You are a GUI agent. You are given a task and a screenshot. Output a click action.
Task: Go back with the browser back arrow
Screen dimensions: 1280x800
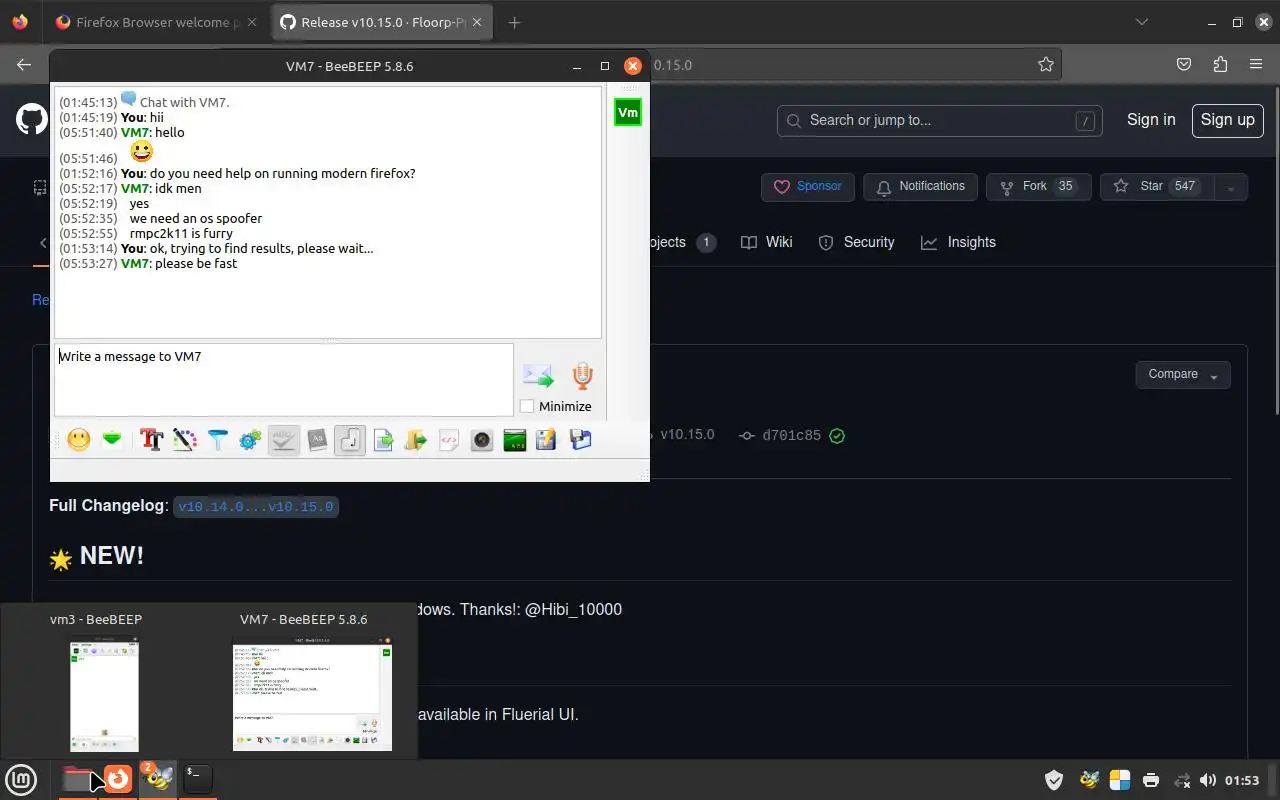24,64
